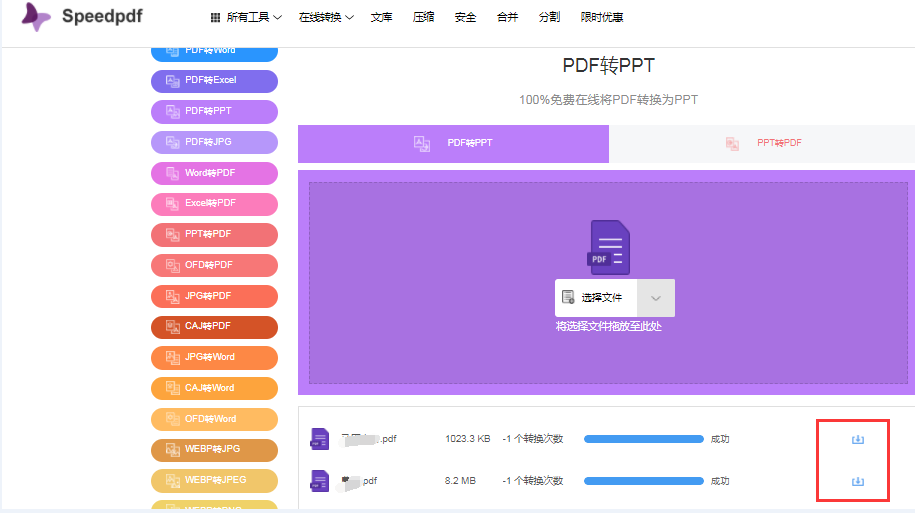Click the 8.2 MB file's document icon
This screenshot has height=513, width=915.
[x=319, y=481]
